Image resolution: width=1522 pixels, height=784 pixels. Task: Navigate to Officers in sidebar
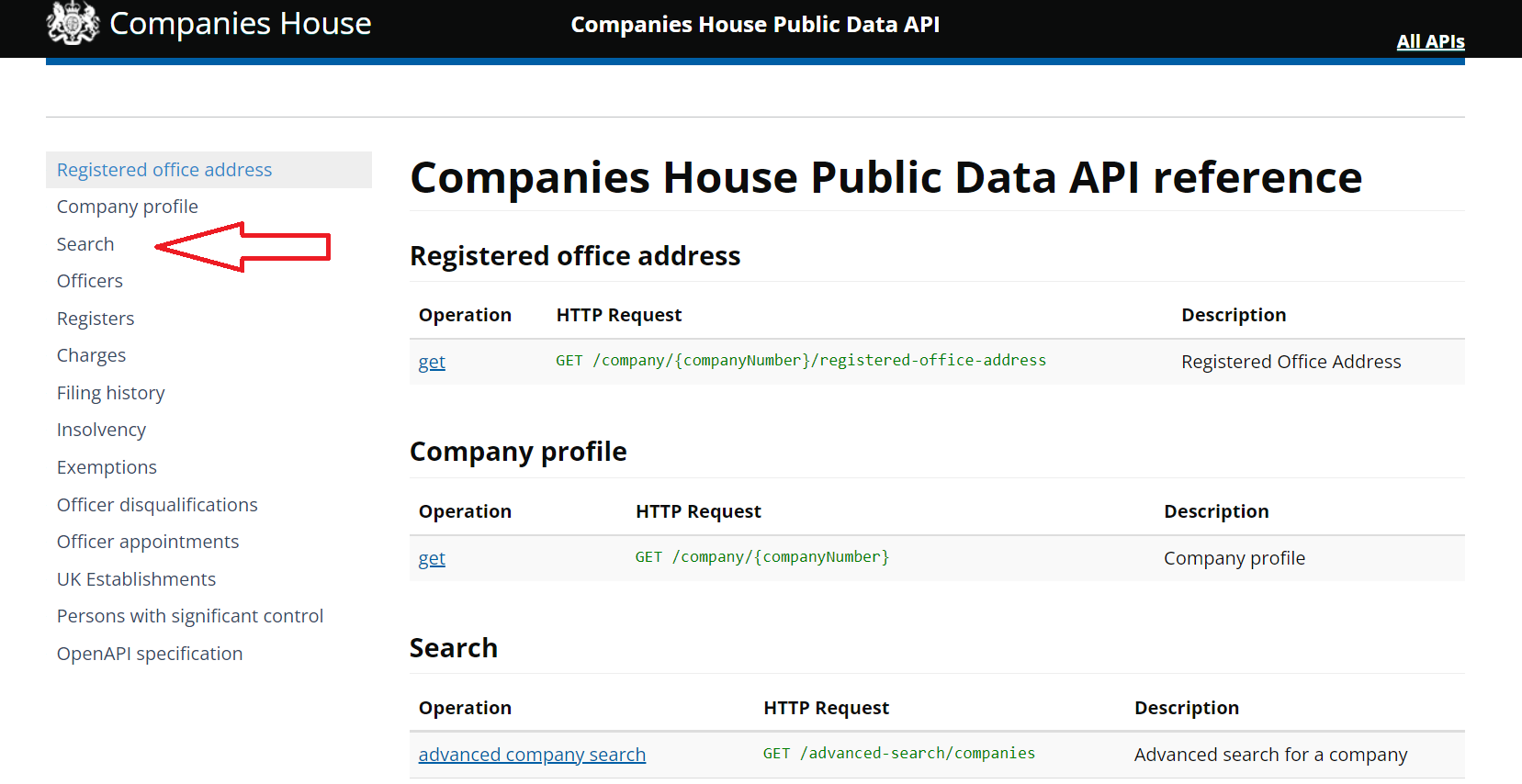coord(90,281)
